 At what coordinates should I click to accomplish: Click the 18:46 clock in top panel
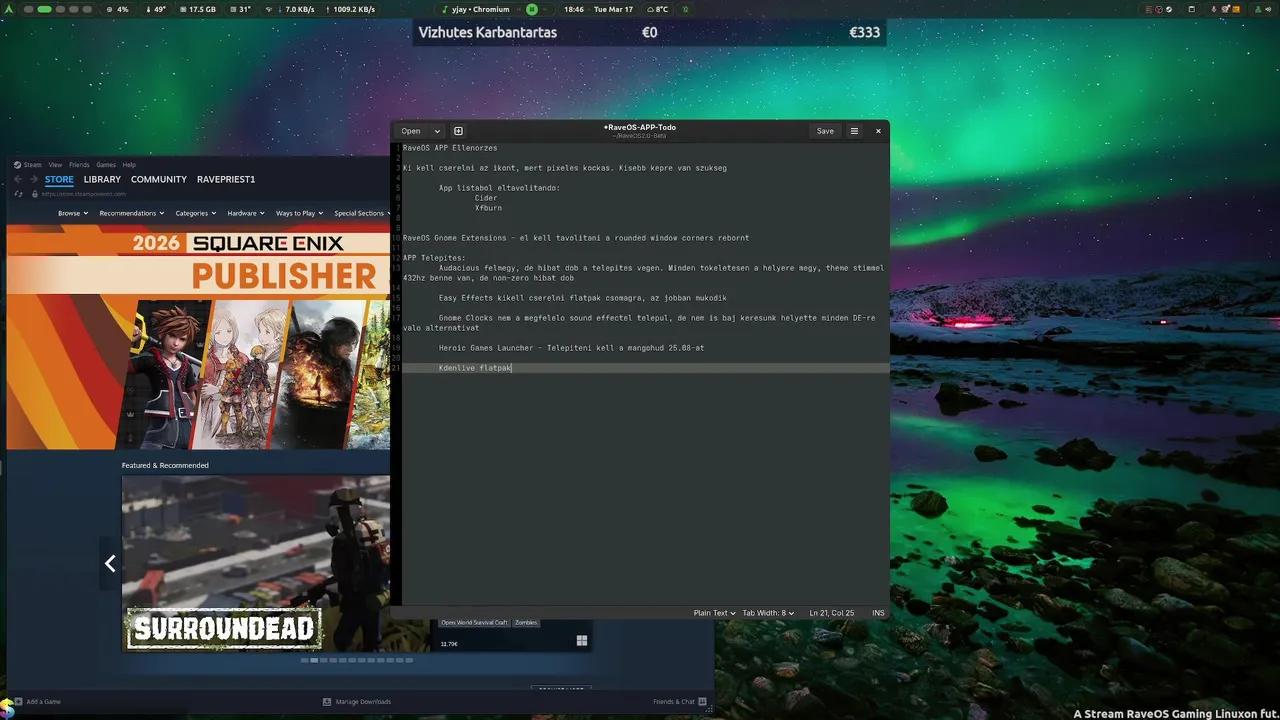coord(574,9)
